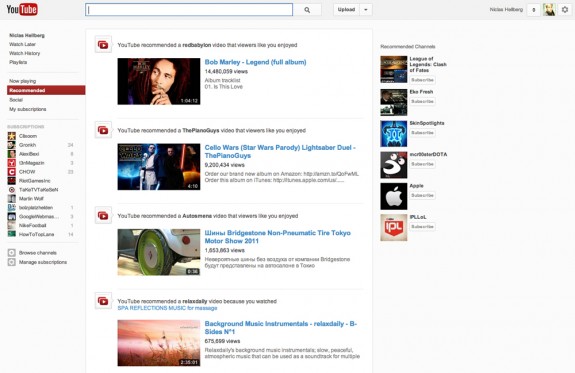Click the NikeFootball subscription icon
The width and height of the screenshot is (575, 373).
[x=12, y=225]
